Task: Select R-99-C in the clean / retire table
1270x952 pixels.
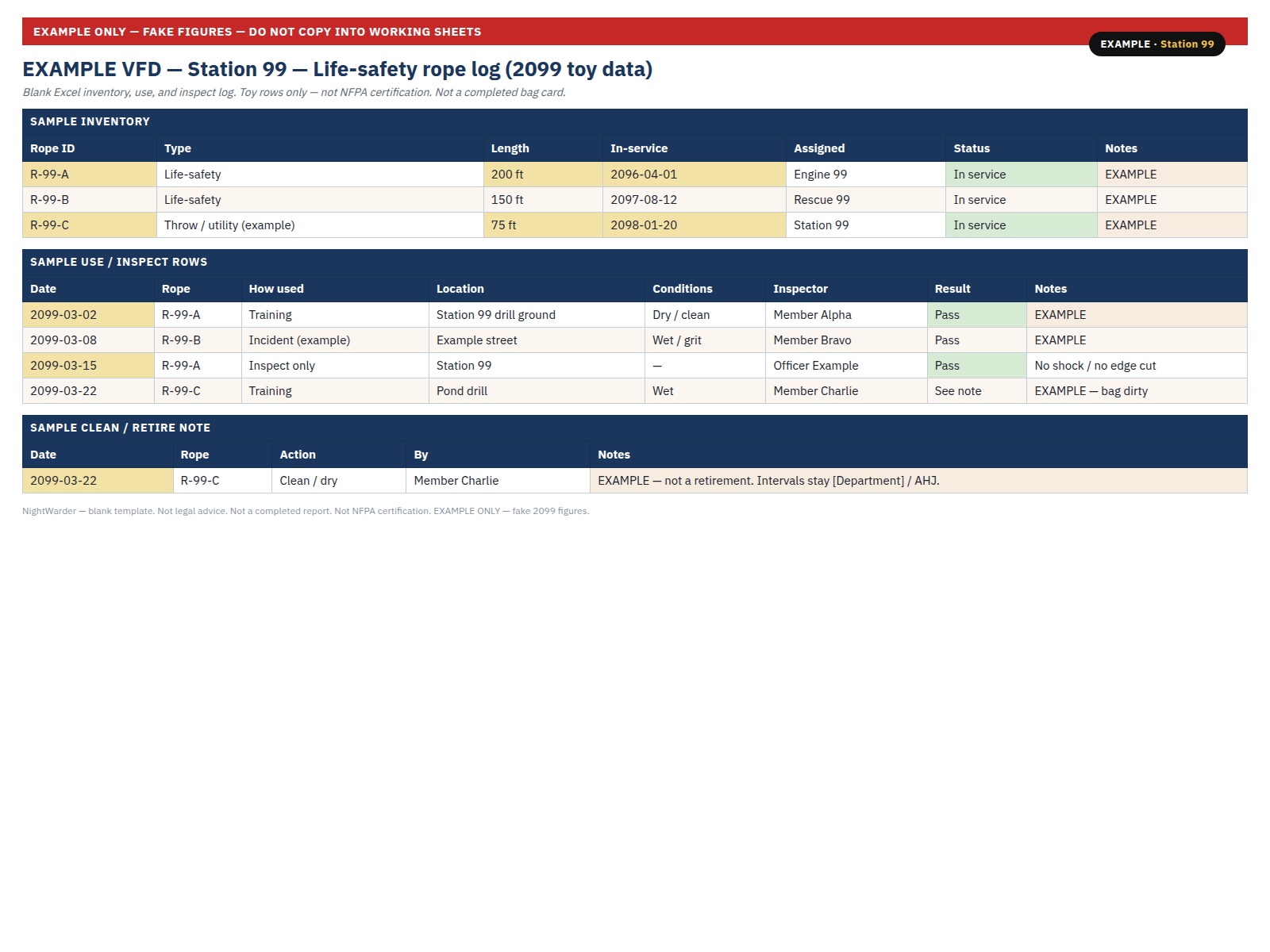Action: pyautogui.click(x=222, y=481)
